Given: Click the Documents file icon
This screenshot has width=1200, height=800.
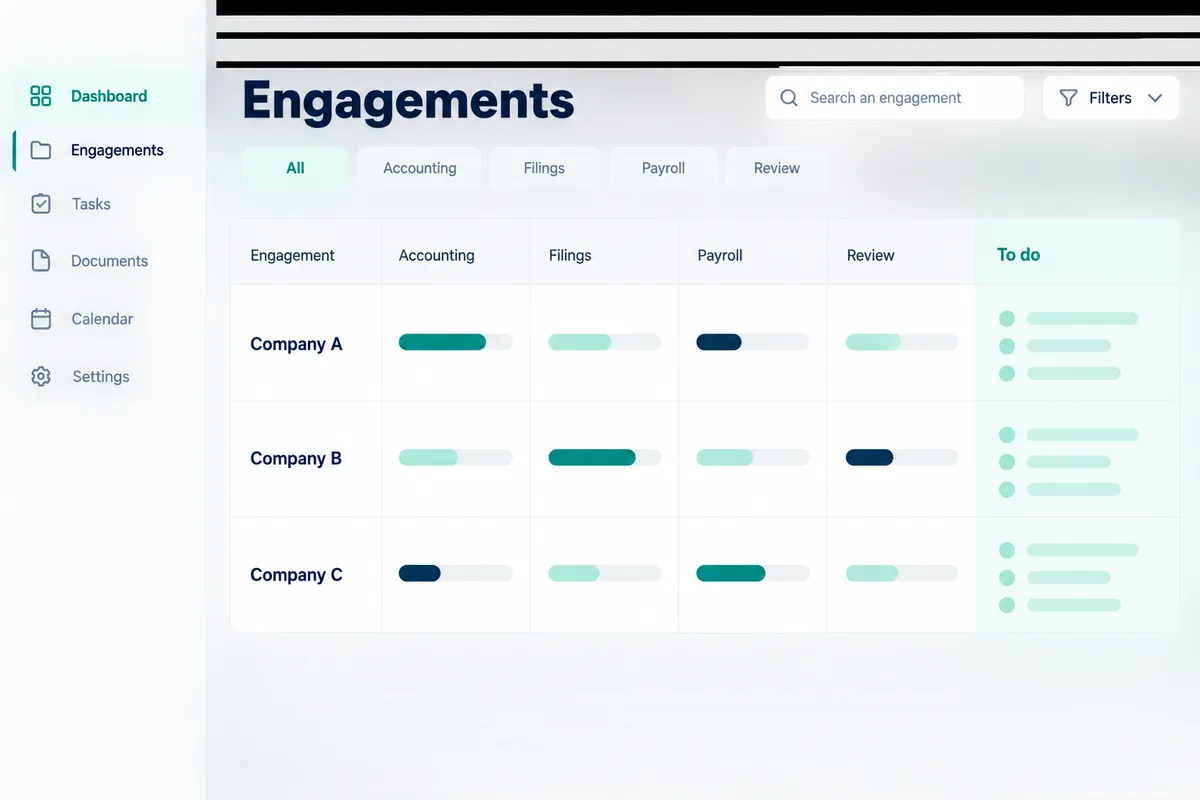Looking at the screenshot, I should coord(41,261).
